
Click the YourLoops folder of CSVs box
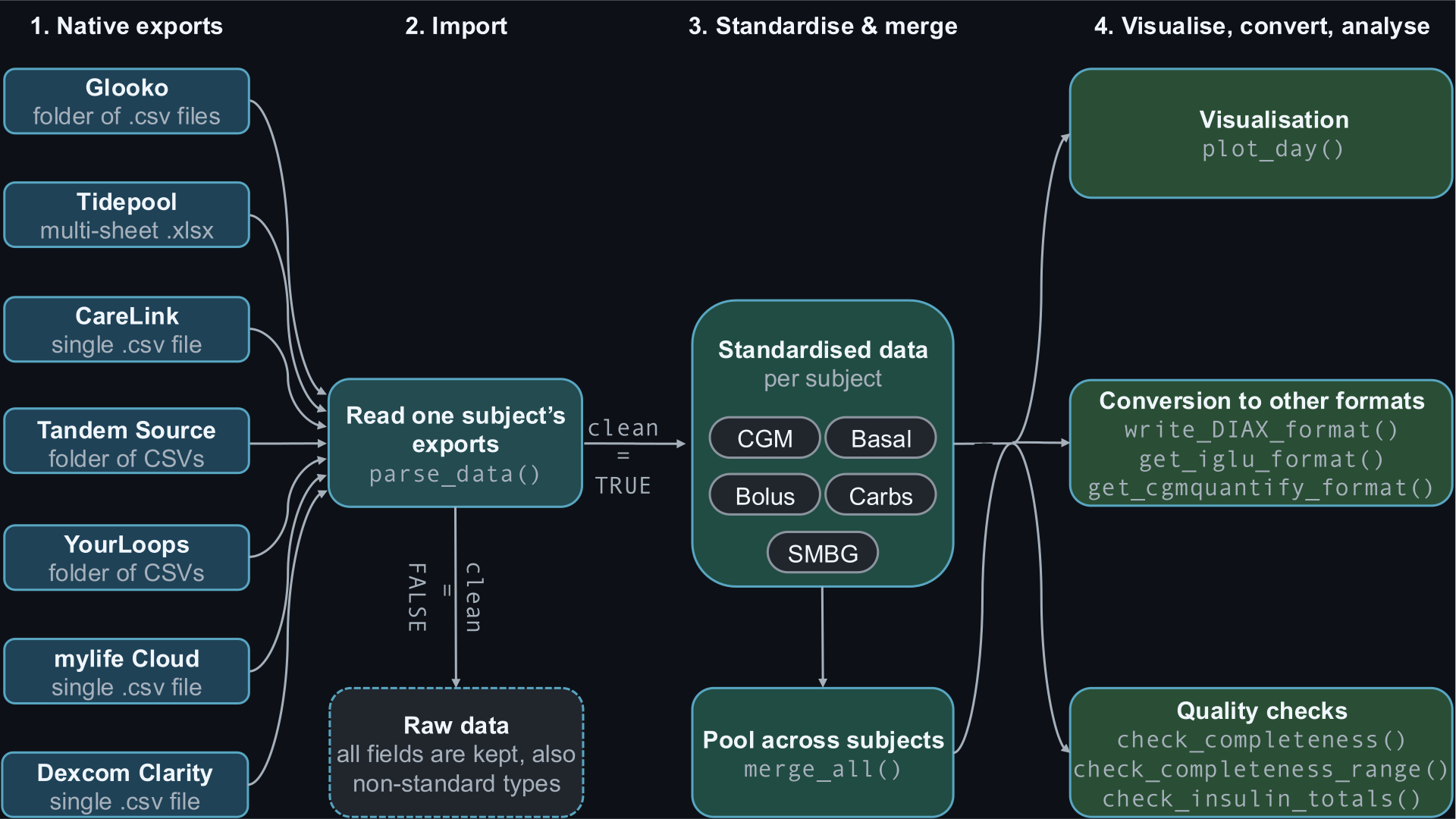(127, 557)
